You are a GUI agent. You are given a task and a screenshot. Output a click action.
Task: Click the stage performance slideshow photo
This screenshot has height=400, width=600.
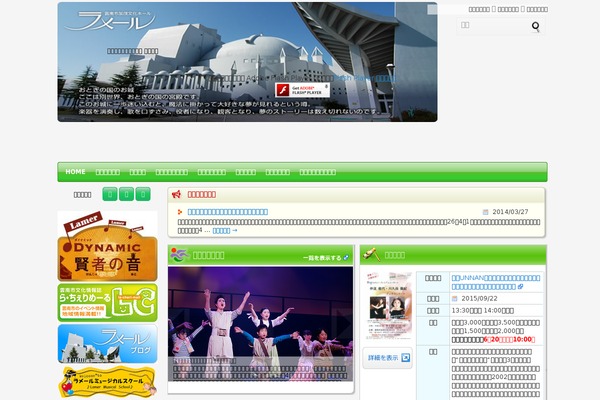[x=261, y=324]
